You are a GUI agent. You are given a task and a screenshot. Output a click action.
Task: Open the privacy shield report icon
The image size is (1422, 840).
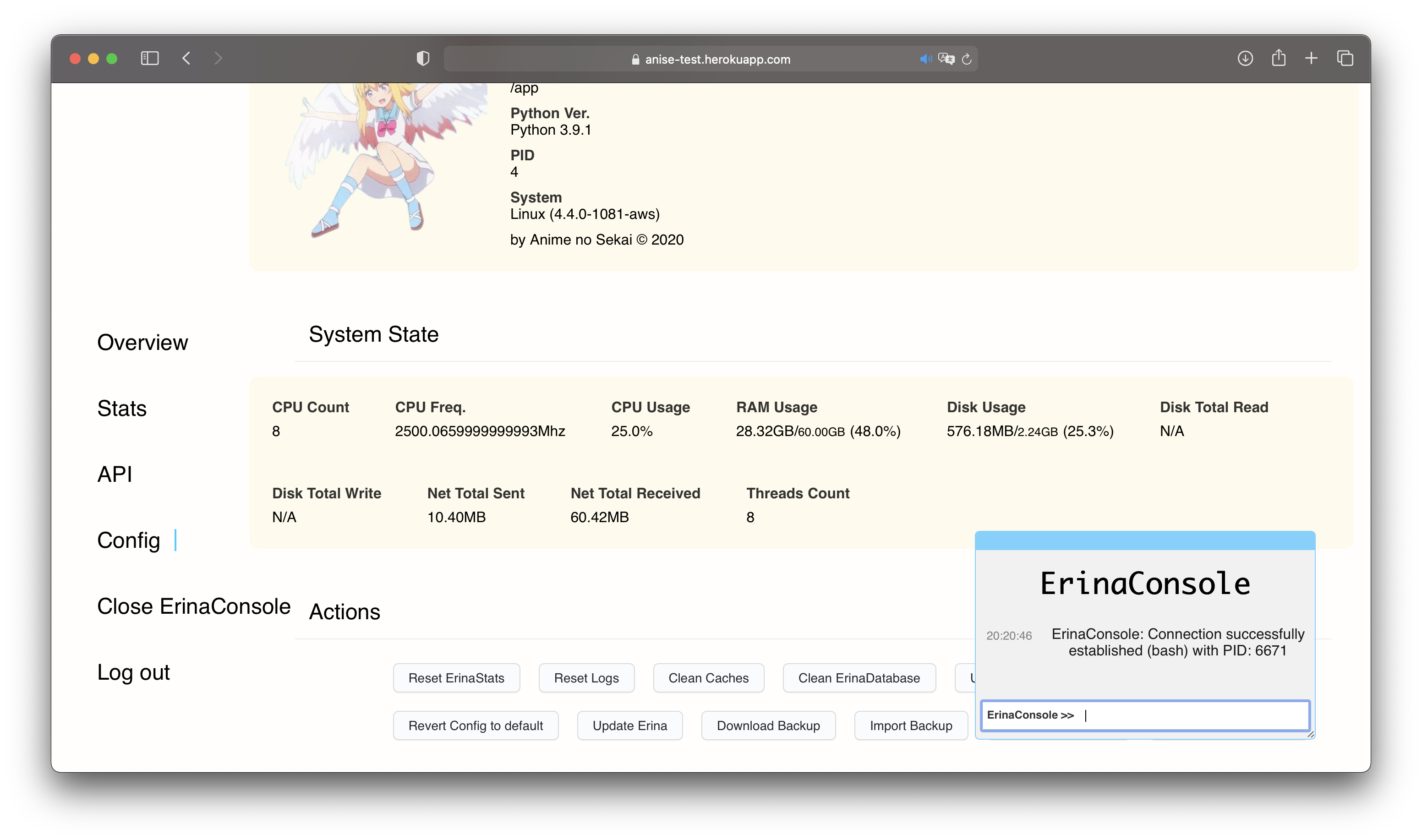click(423, 58)
